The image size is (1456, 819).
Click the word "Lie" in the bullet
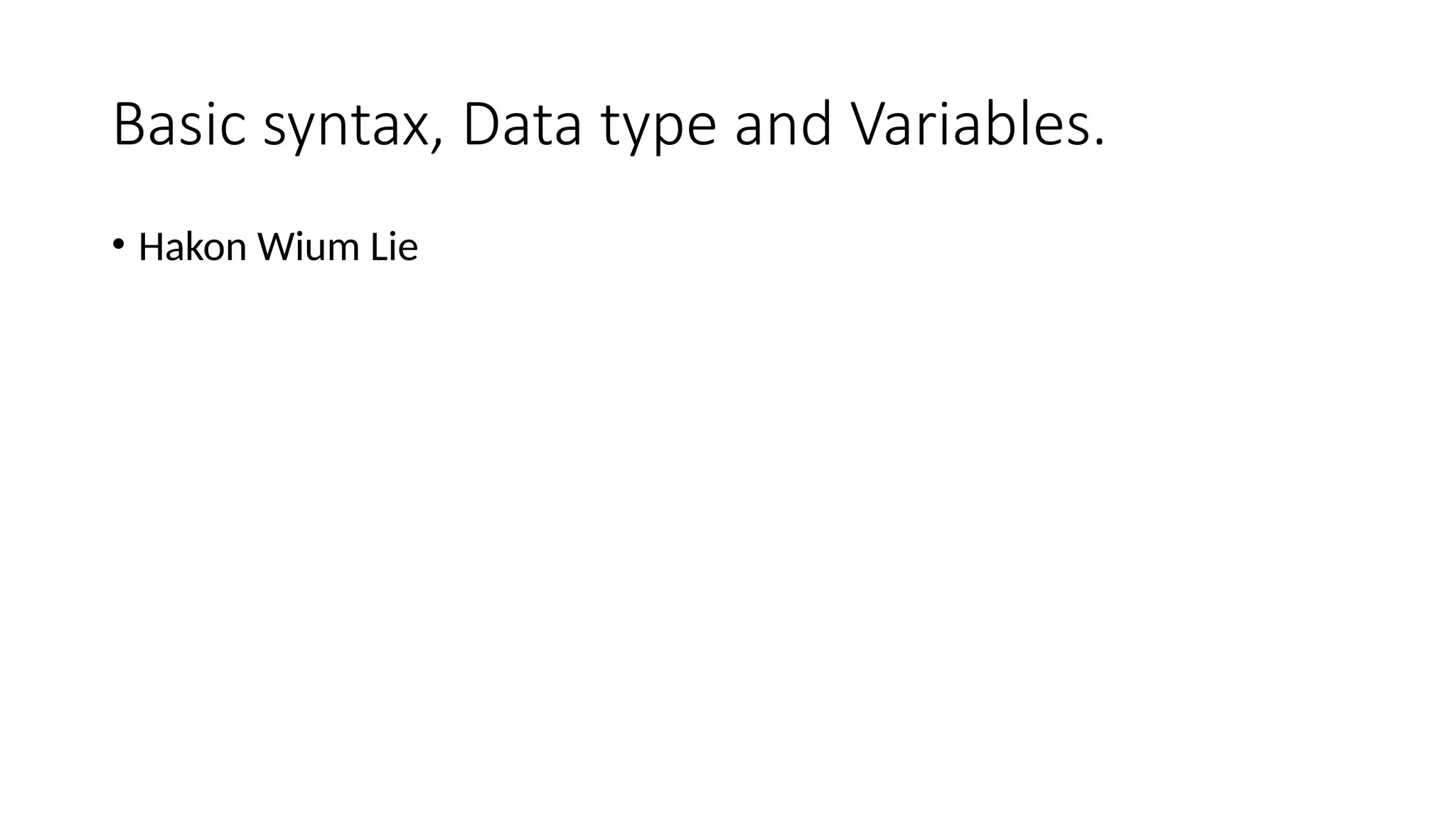(x=393, y=247)
